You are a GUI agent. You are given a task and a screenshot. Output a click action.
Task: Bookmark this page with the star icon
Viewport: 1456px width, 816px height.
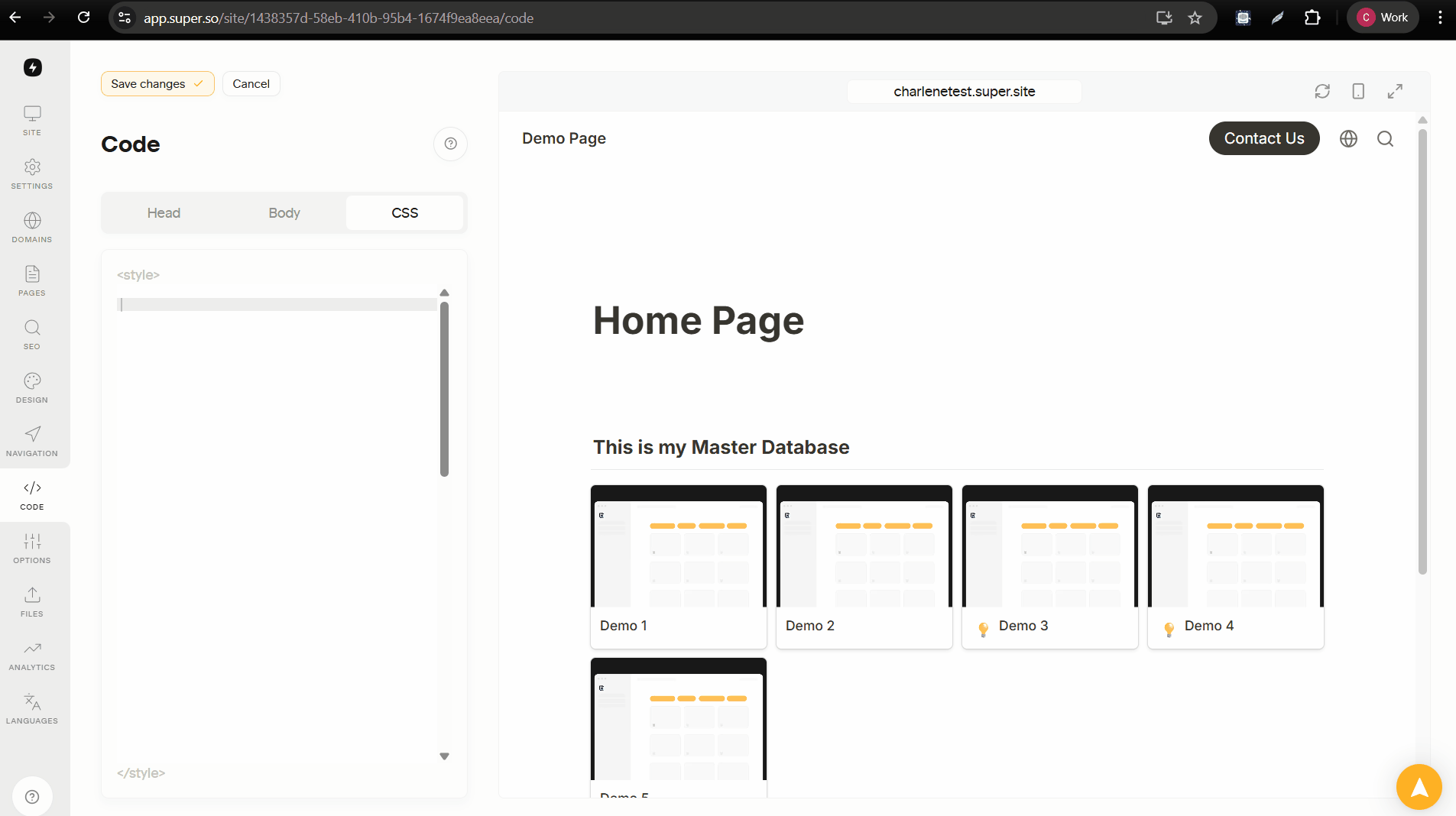[1195, 18]
